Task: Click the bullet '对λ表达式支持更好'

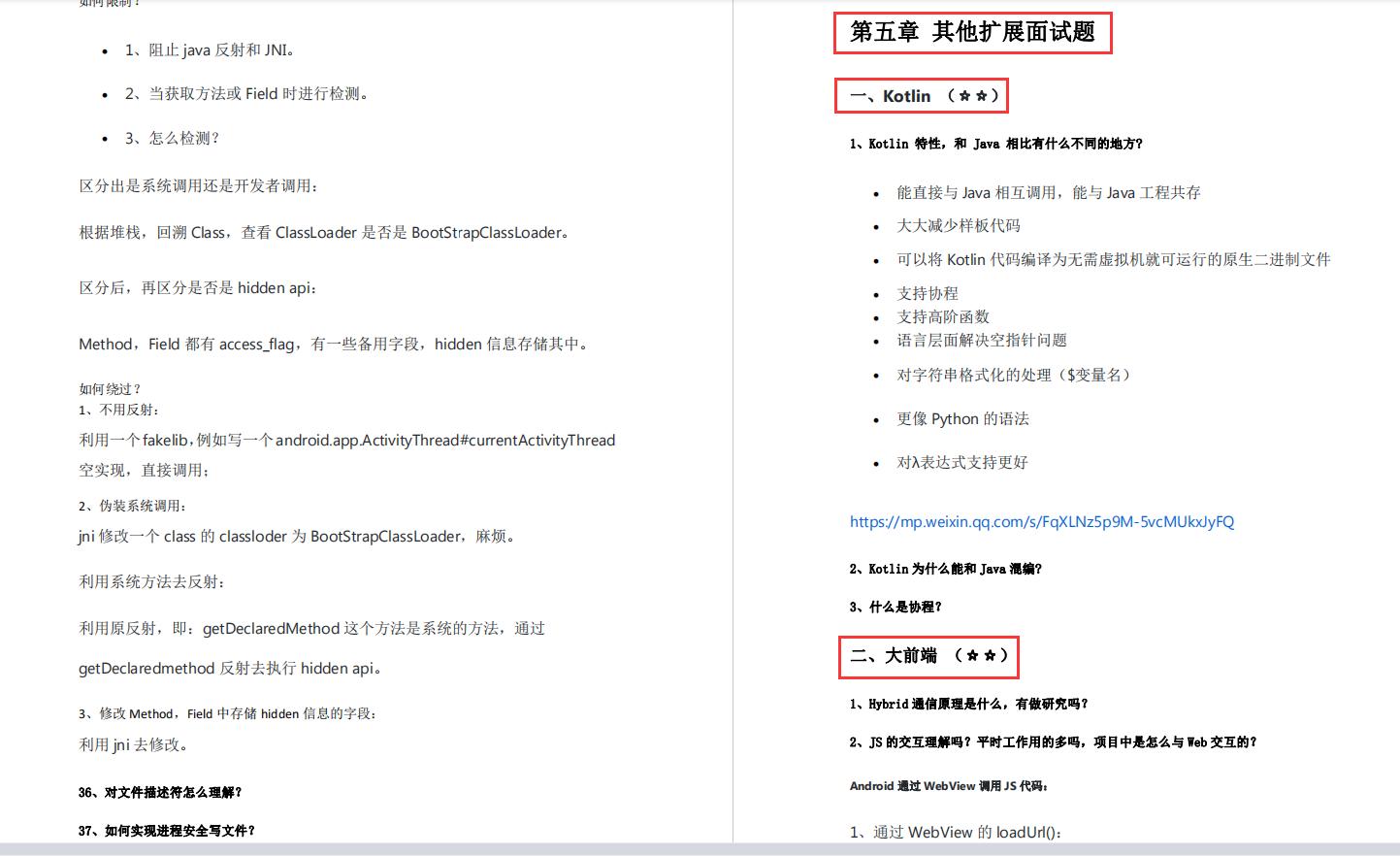Action: tap(961, 463)
